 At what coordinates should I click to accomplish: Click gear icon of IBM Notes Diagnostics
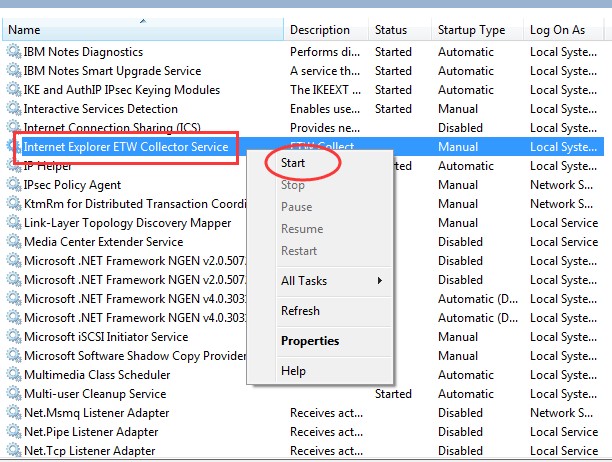coord(14,52)
